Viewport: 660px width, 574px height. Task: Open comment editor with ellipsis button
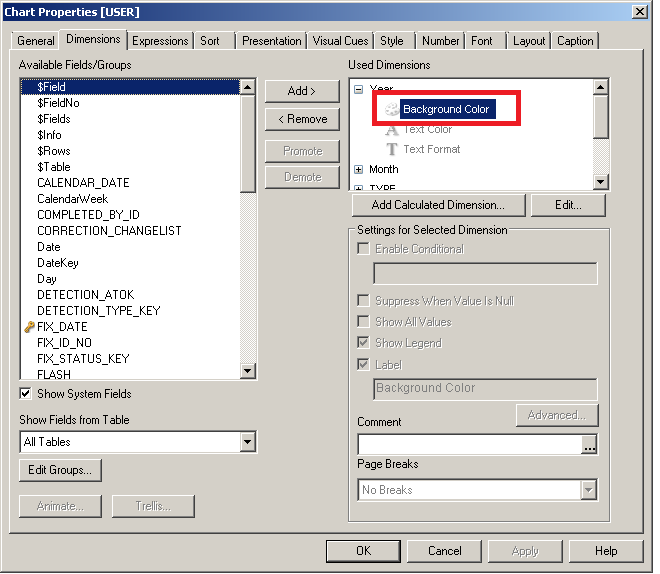(589, 445)
